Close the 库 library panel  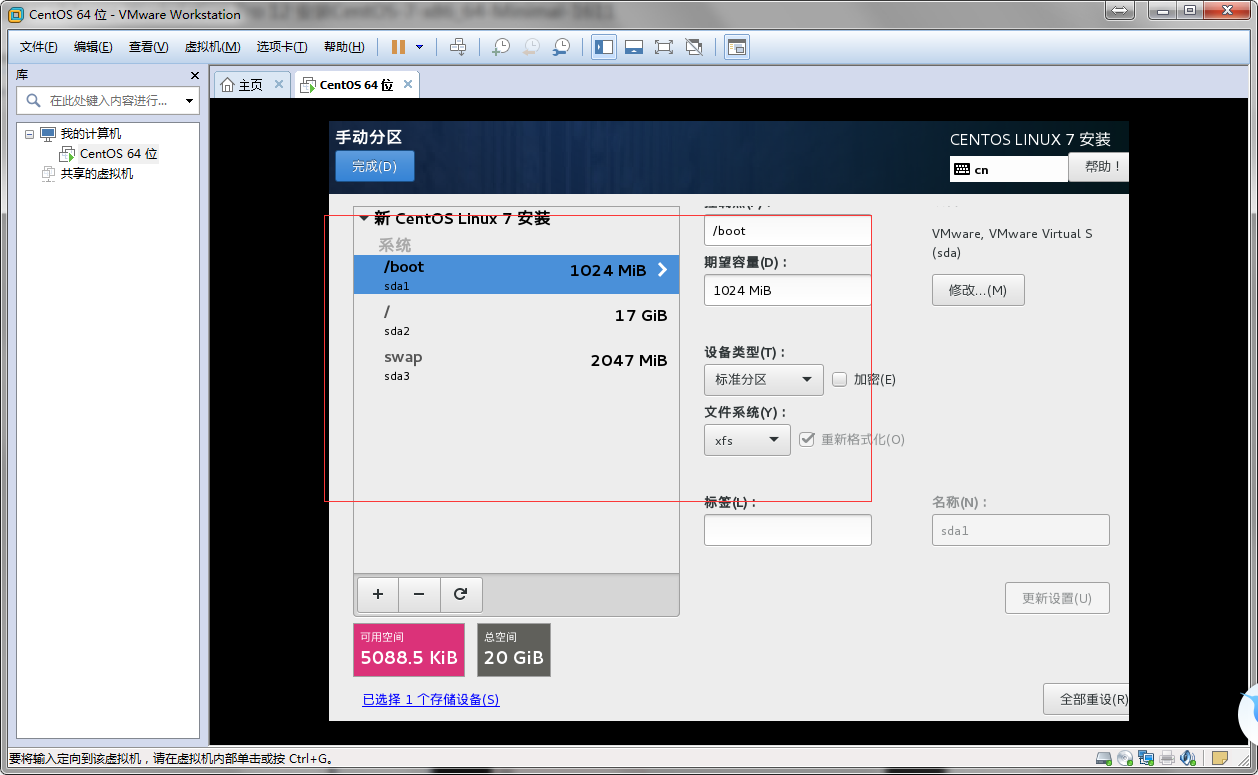coord(195,75)
